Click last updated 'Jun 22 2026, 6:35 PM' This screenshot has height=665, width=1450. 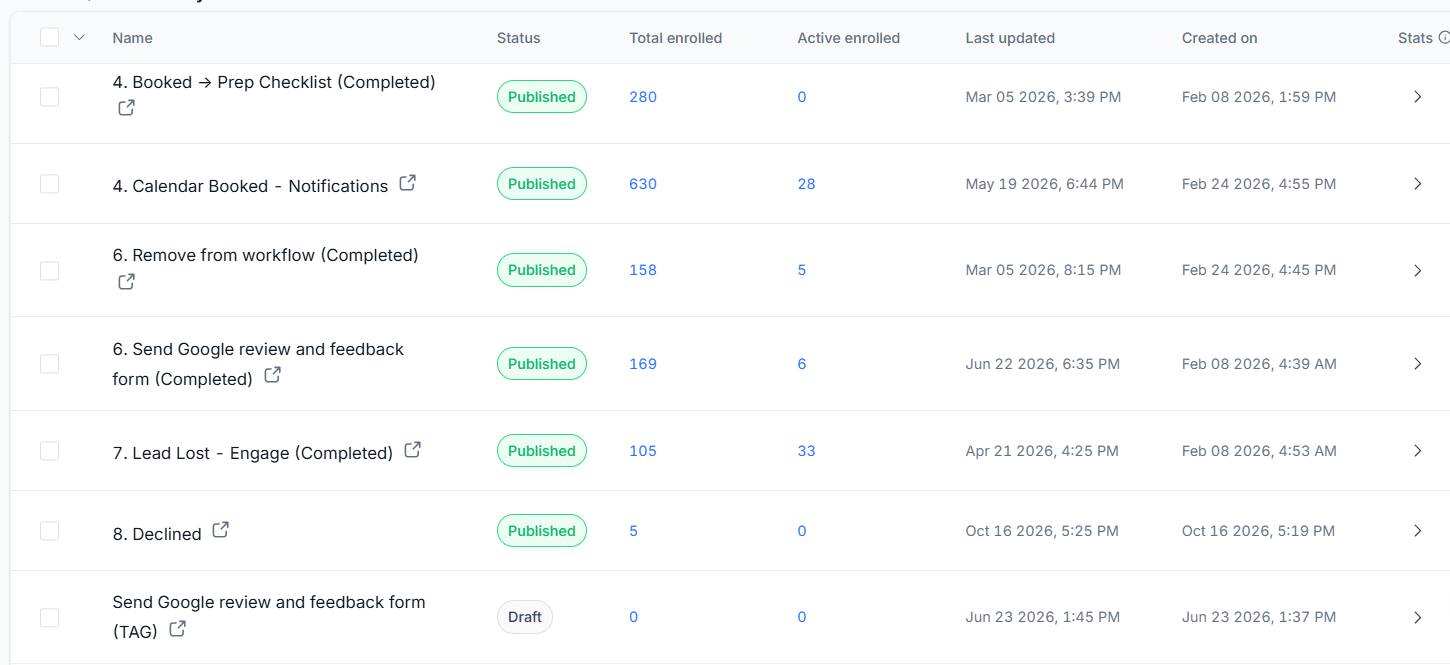(x=1042, y=364)
